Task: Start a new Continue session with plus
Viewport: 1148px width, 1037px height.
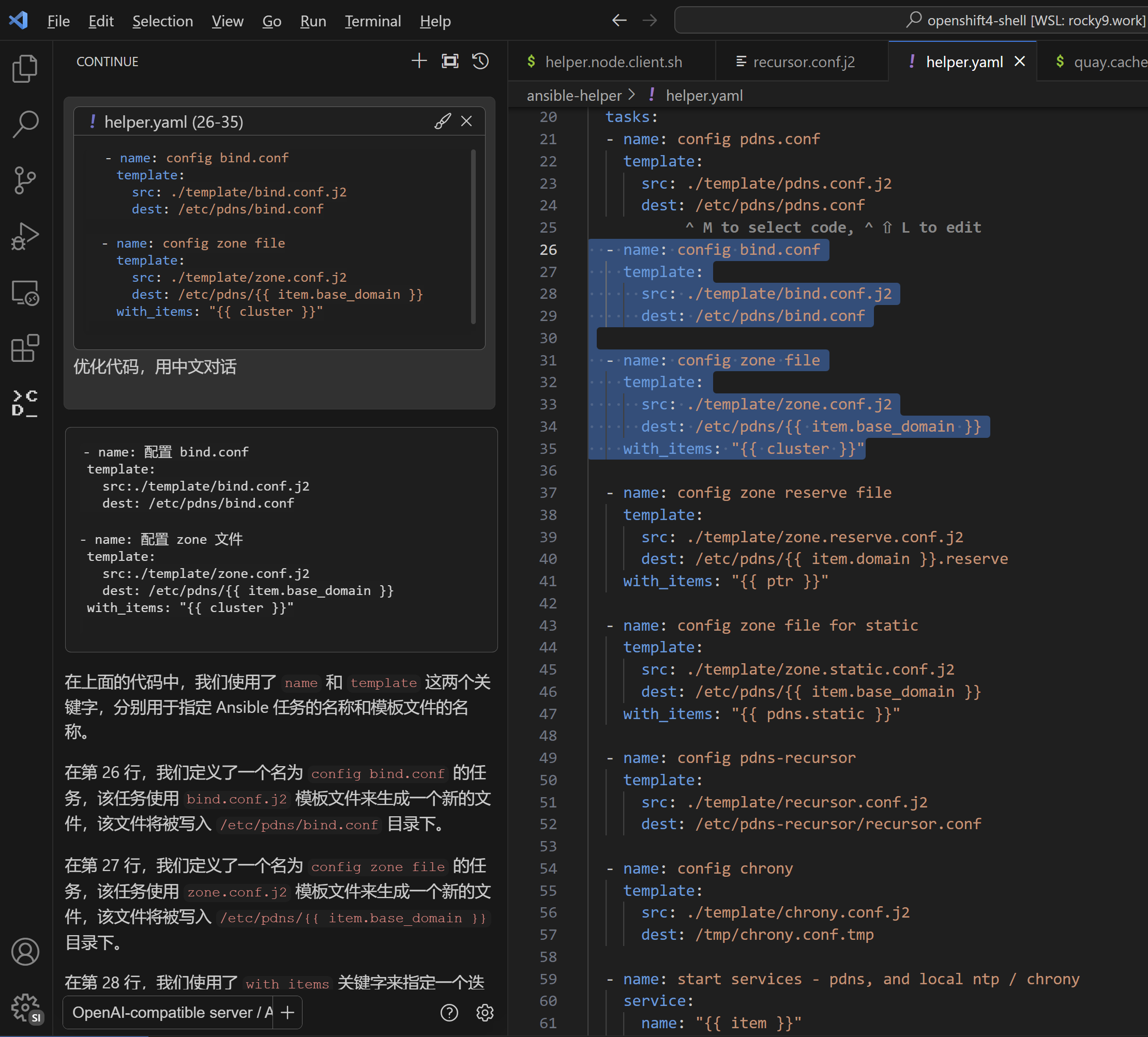Action: 419,61
